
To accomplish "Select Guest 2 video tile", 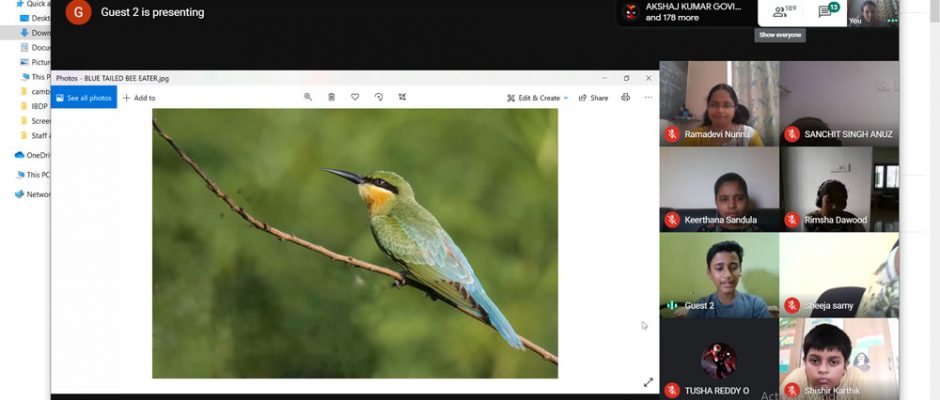I will [x=719, y=275].
